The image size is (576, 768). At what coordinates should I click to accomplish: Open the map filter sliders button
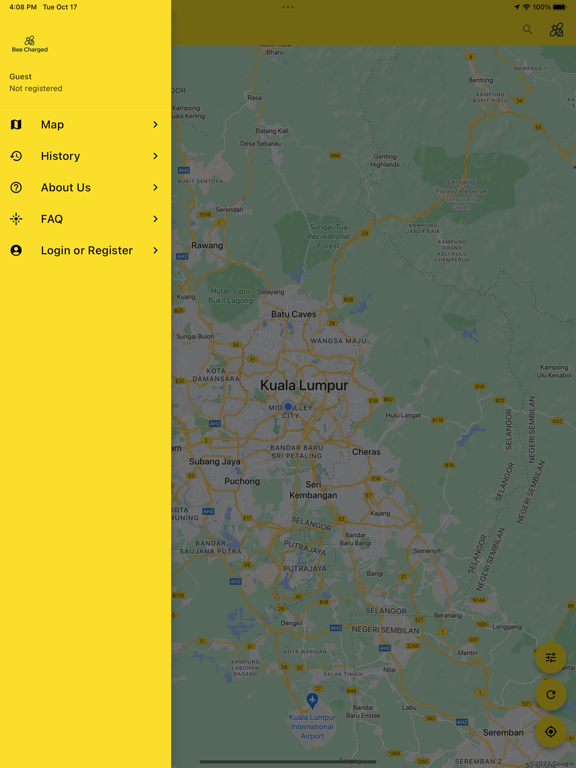point(551,657)
